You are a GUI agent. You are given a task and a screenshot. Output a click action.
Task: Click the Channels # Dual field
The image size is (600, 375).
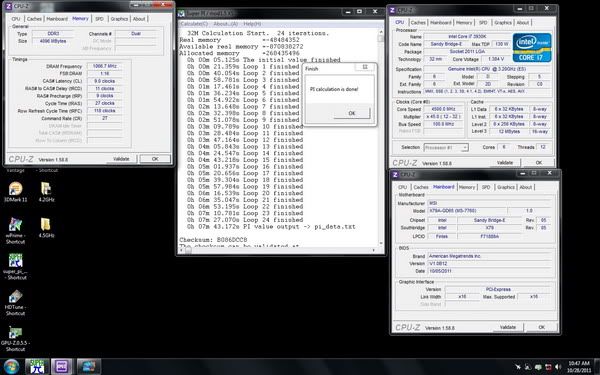[136, 34]
